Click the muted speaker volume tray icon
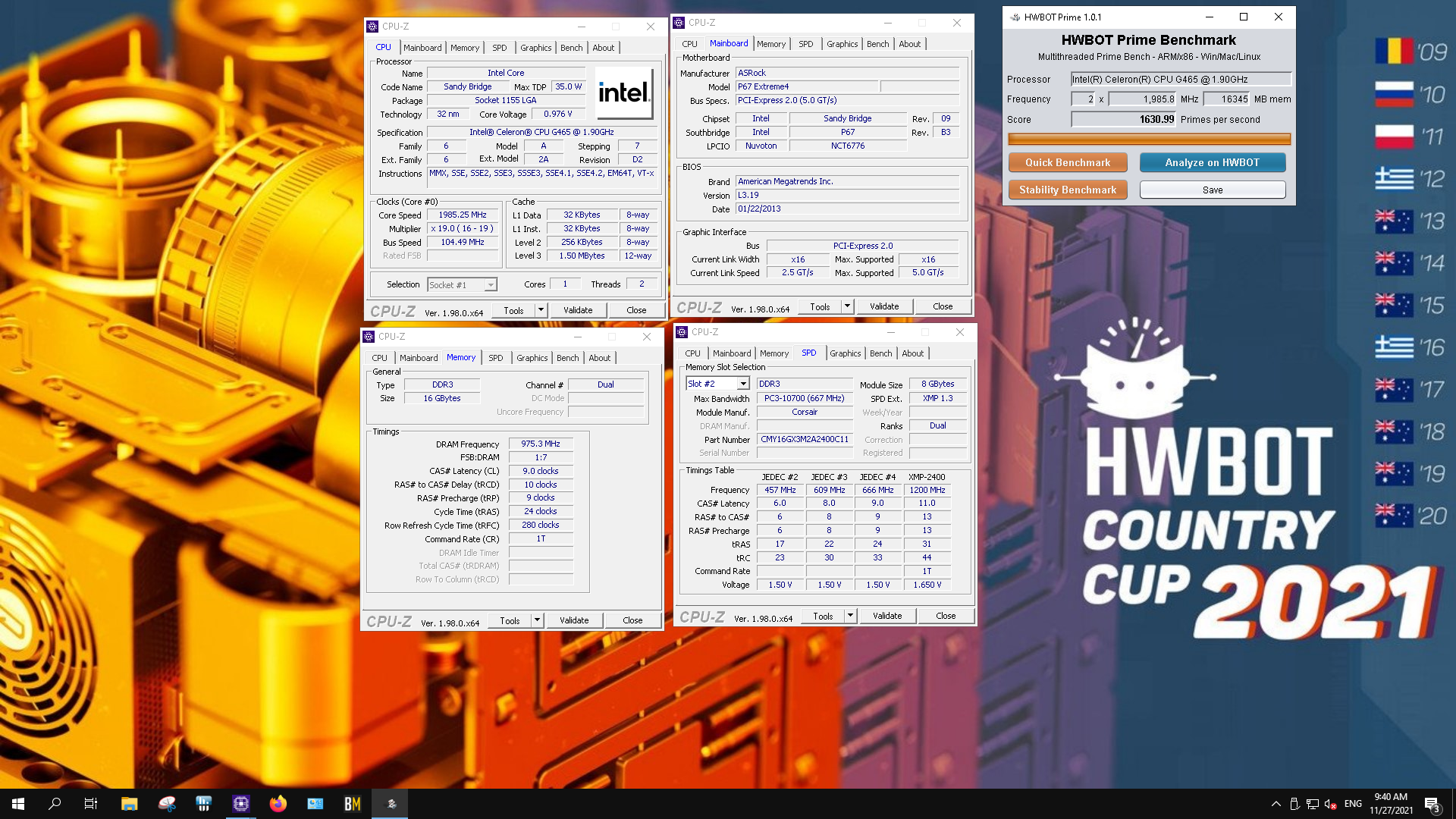The height and width of the screenshot is (819, 1456). tap(1331, 804)
